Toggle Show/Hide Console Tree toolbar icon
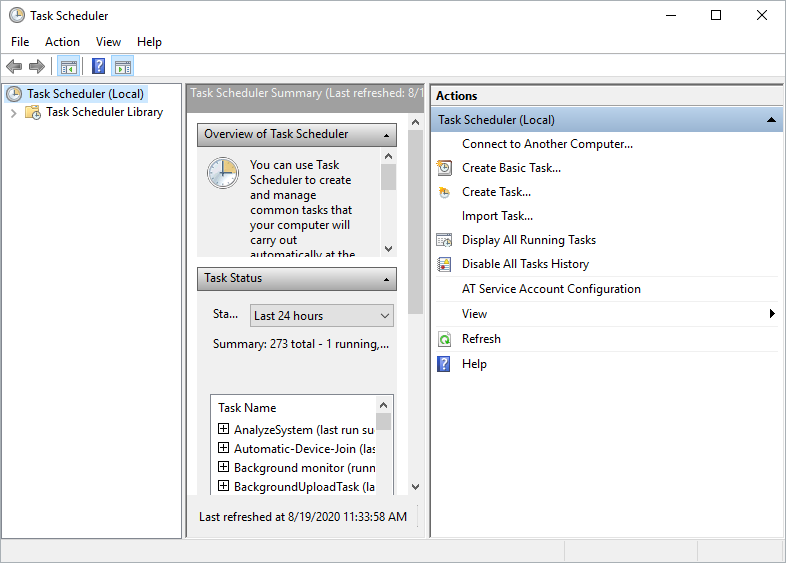 point(69,67)
